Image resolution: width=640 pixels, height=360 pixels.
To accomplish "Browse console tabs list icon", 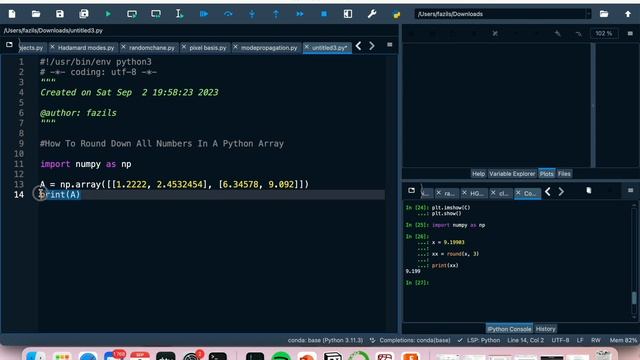I will [411, 191].
